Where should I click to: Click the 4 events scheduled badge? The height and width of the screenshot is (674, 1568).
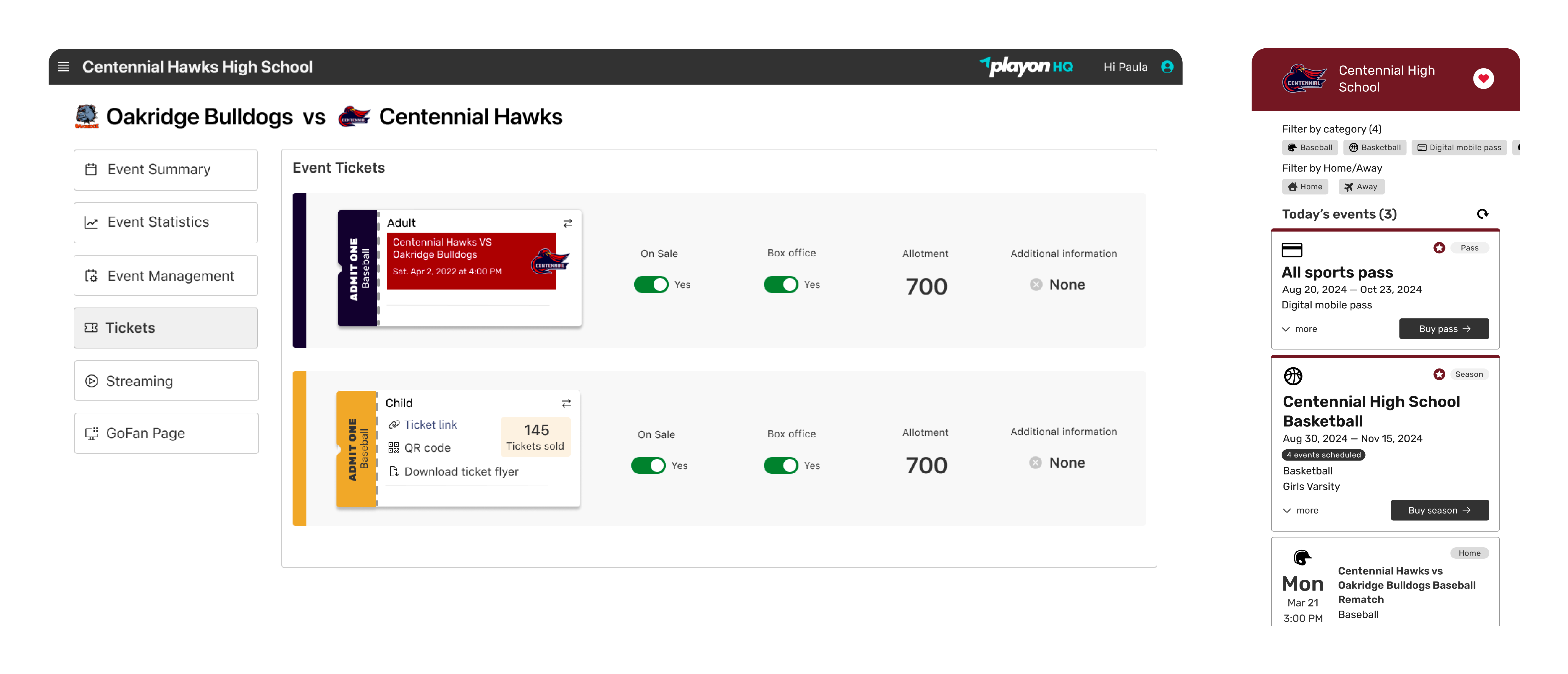click(x=1323, y=455)
